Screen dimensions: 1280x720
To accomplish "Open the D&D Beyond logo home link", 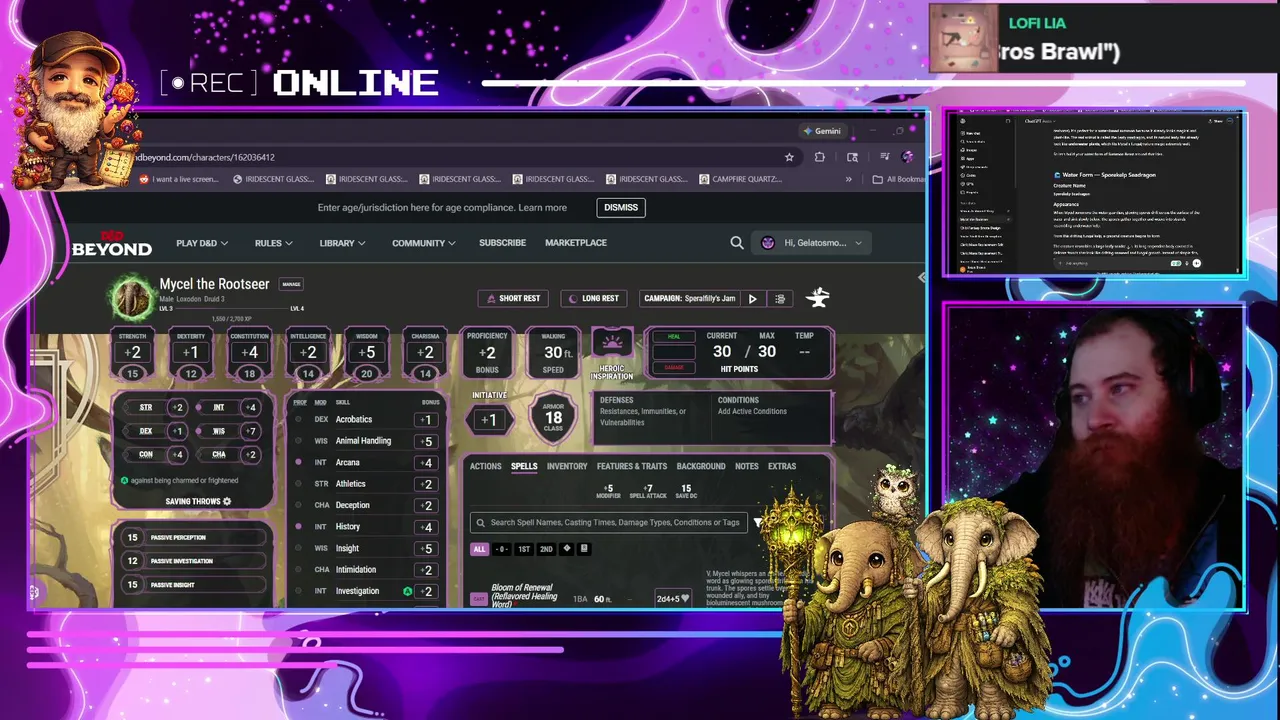I will (x=112, y=243).
